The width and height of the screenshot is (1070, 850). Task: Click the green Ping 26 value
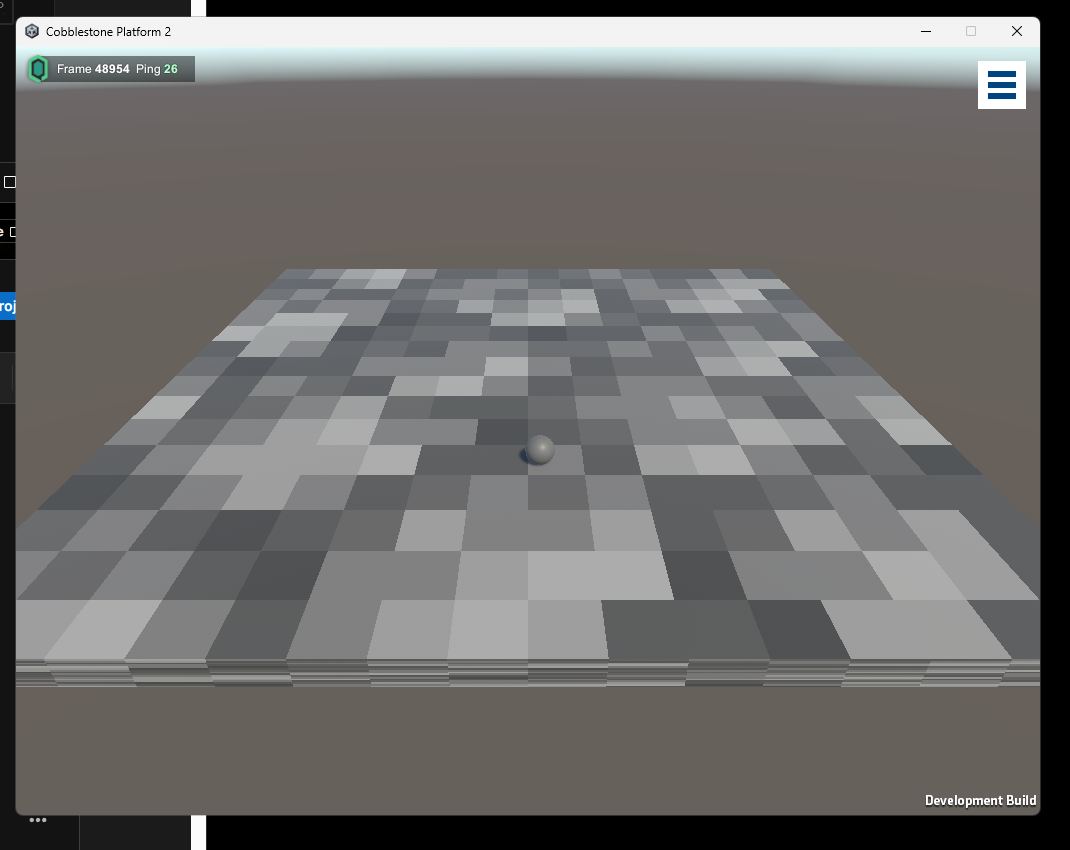(171, 69)
